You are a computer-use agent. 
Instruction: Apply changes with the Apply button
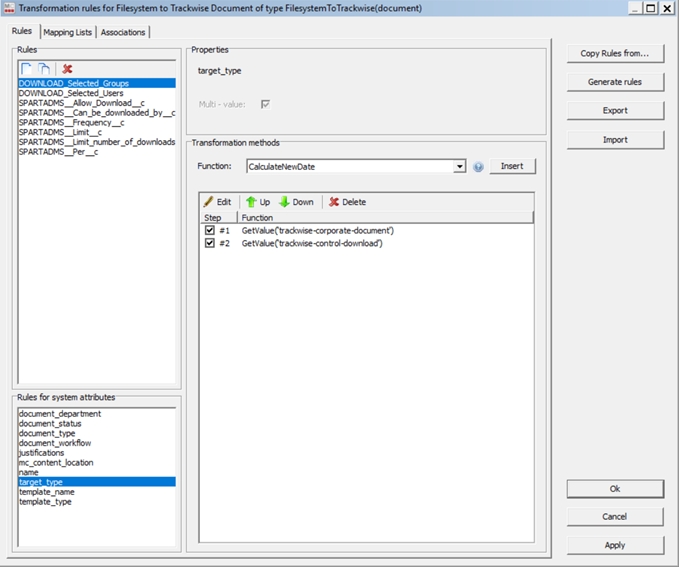click(x=614, y=545)
